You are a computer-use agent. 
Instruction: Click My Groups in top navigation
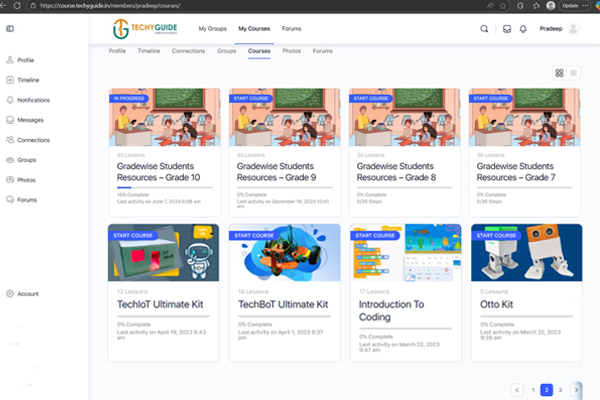point(212,29)
